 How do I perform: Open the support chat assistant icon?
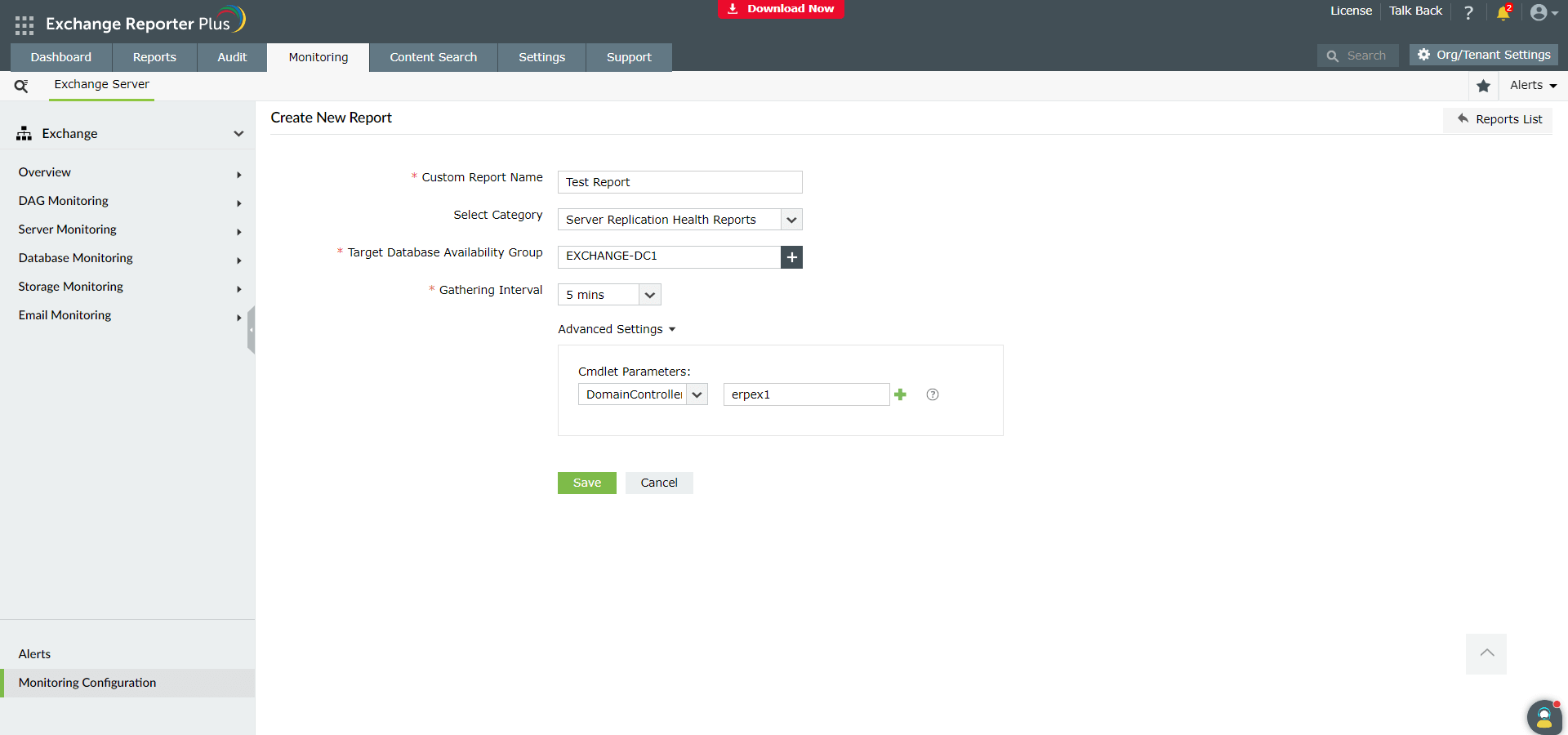(x=1544, y=717)
